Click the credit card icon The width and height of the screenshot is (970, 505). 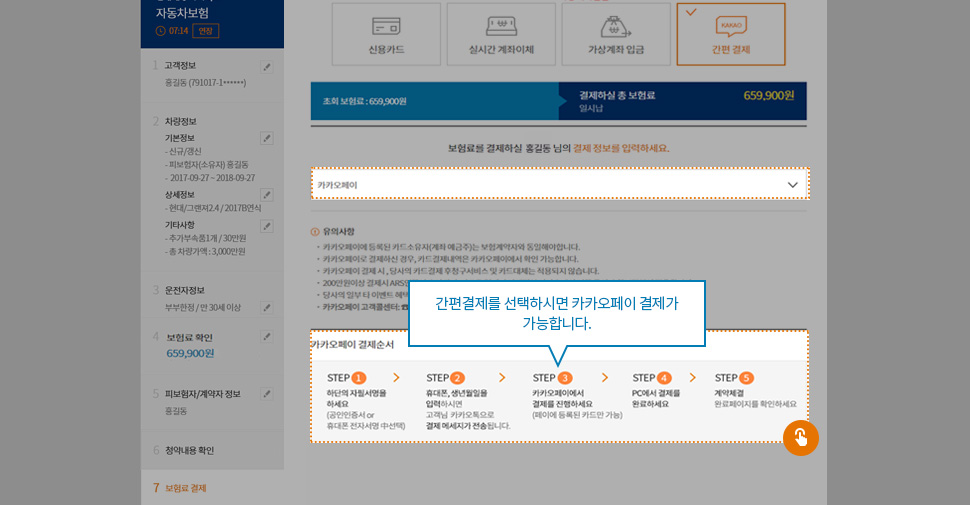click(386, 26)
